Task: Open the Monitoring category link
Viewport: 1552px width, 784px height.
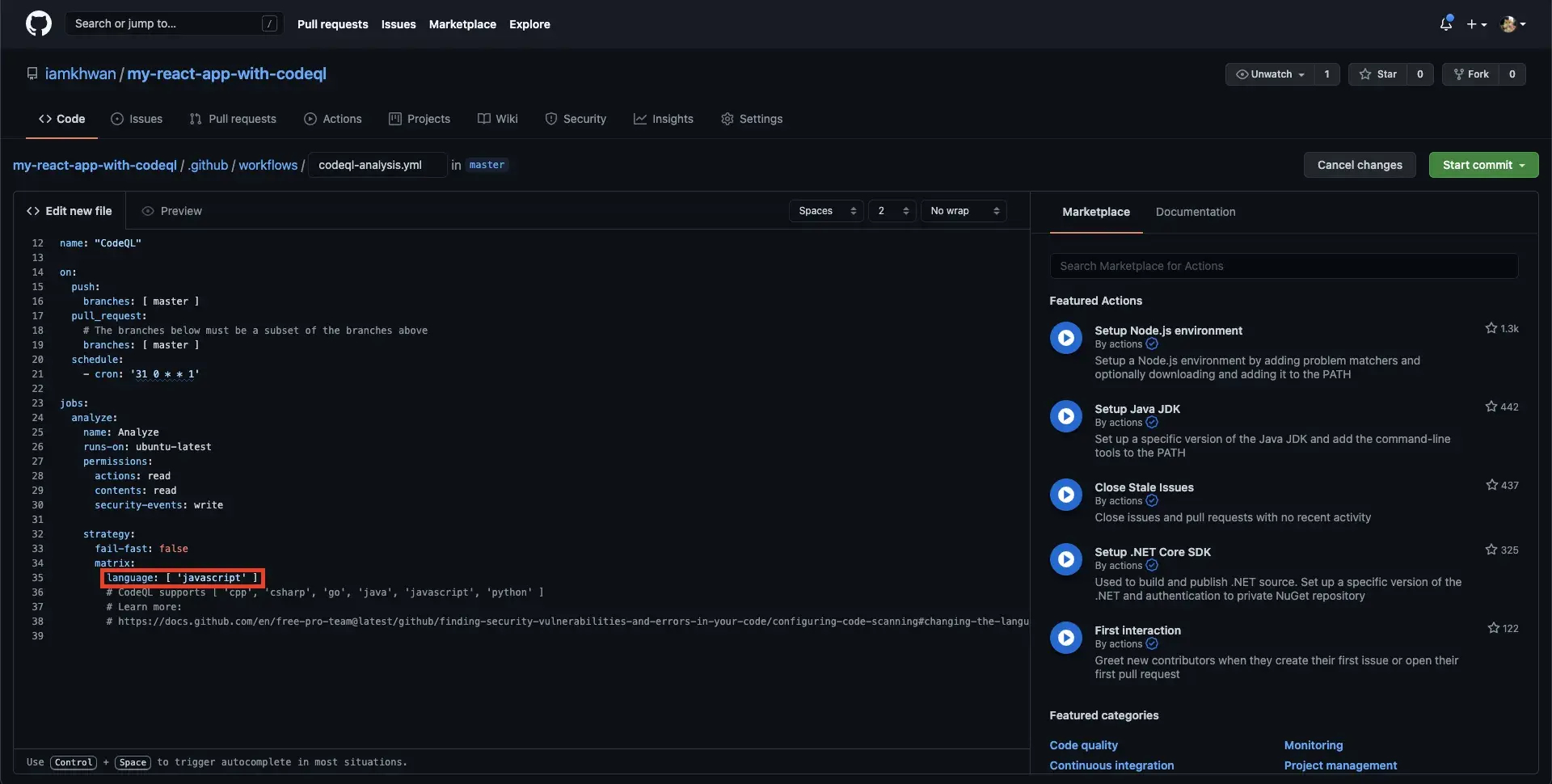Action: click(1313, 745)
